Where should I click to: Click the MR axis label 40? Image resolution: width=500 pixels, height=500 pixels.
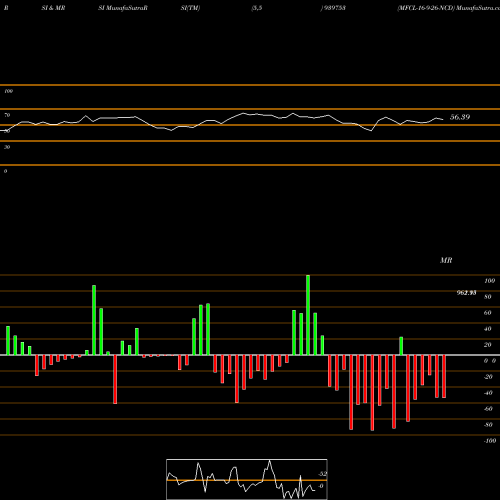[488, 329]
